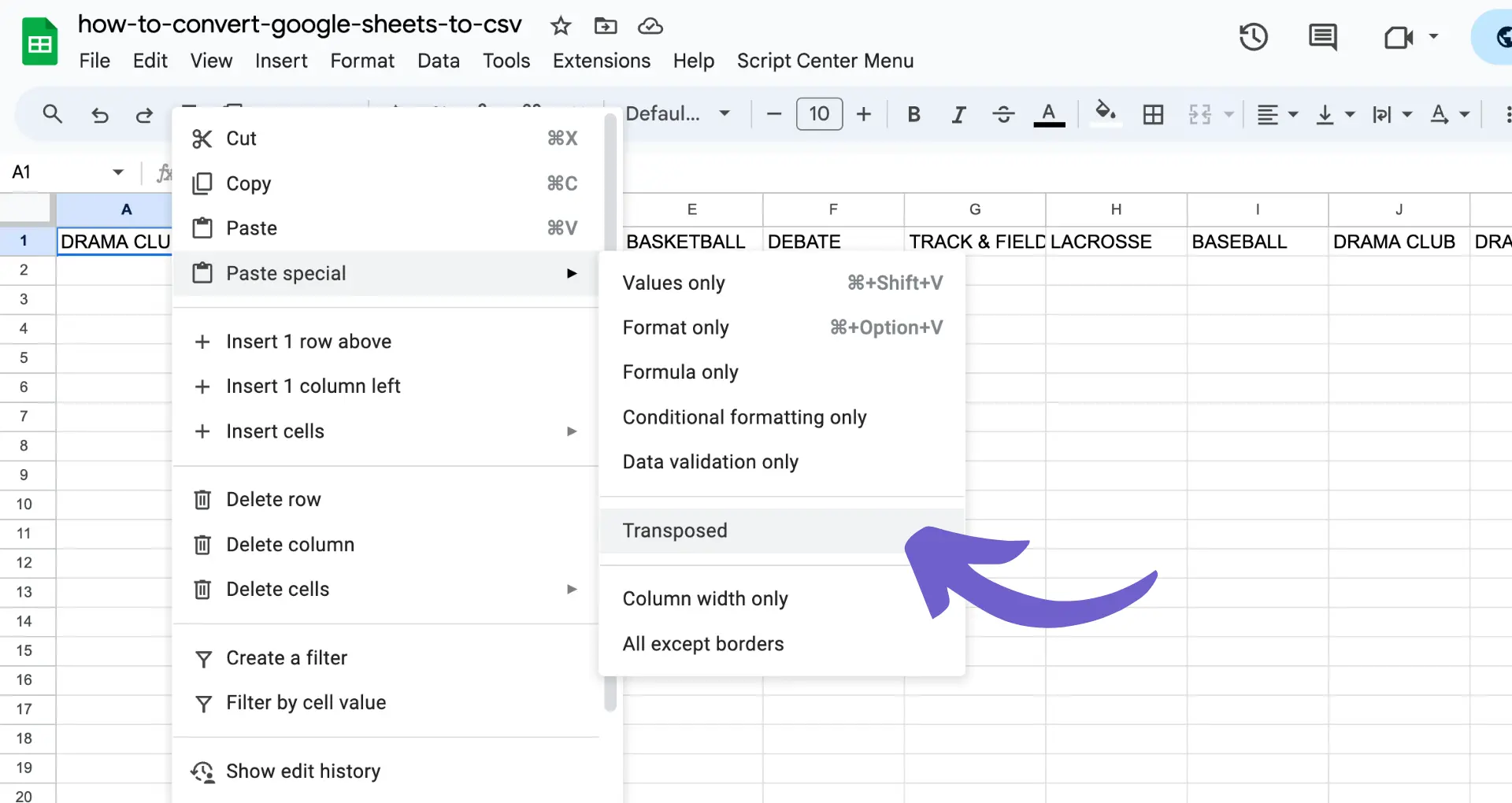Image resolution: width=1512 pixels, height=803 pixels.
Task: Open the Format menu
Action: 362,61
